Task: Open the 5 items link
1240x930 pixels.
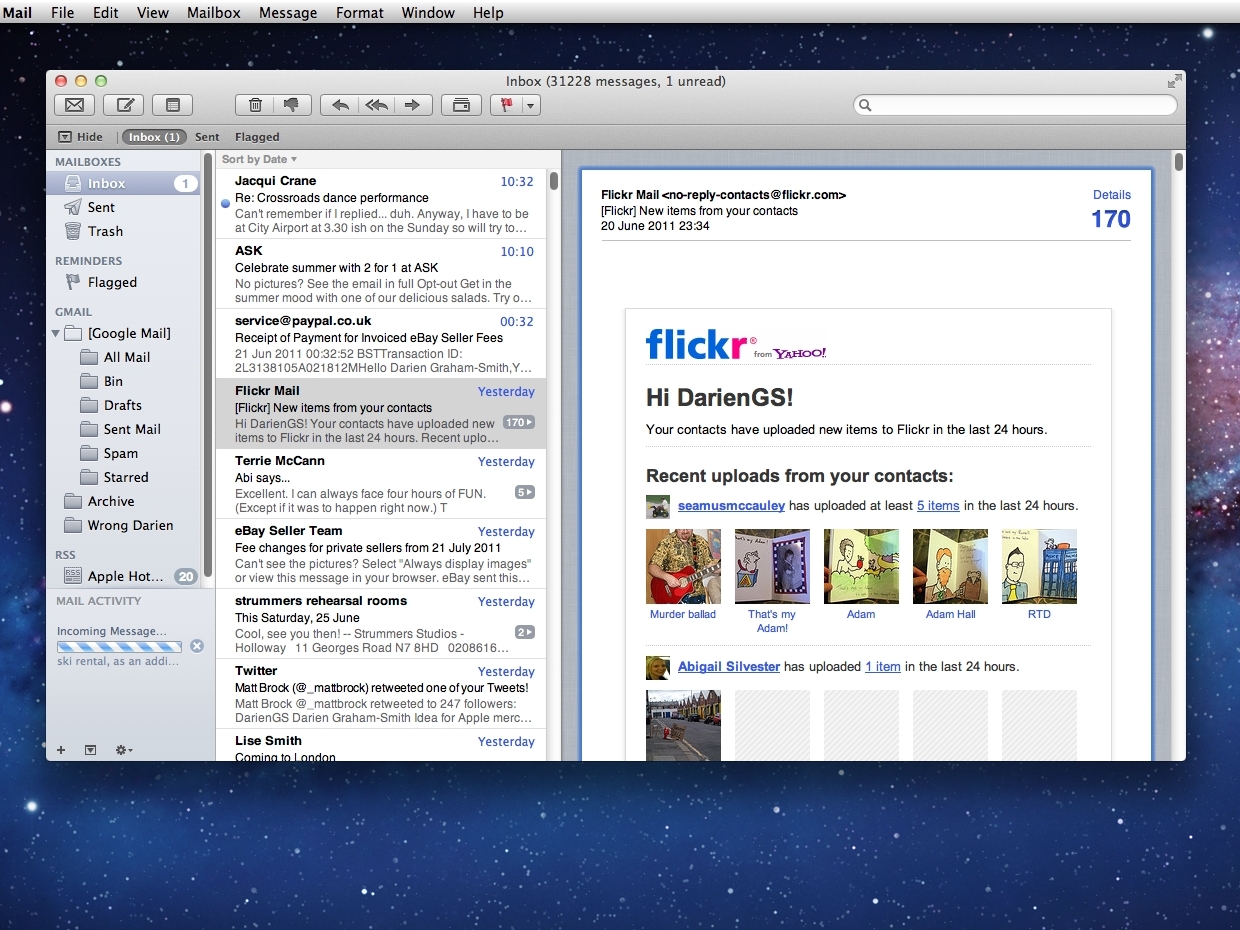Action: 938,506
